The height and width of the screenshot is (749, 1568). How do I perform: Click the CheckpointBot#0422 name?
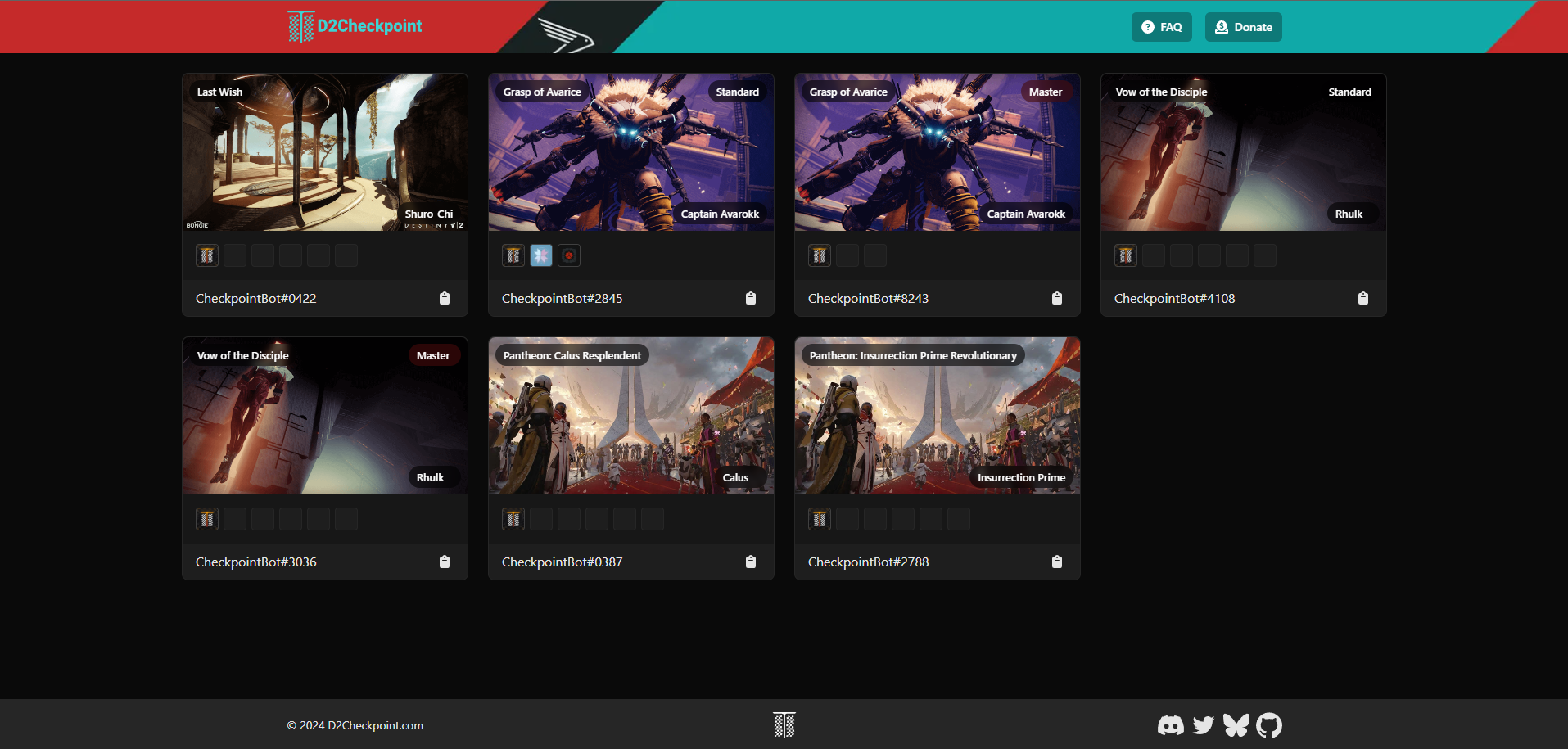coord(256,299)
